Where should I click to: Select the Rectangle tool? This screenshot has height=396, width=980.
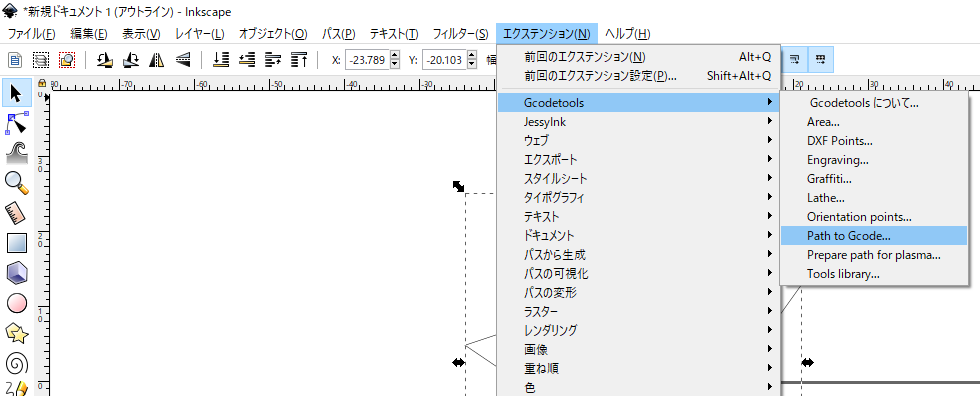16,243
